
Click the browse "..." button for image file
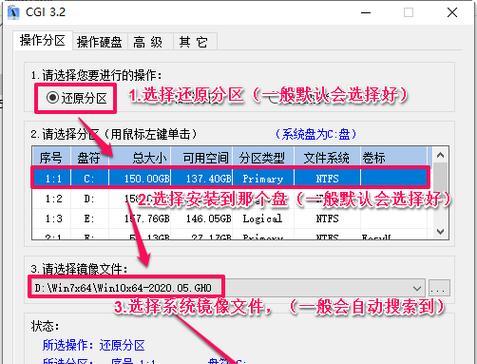(x=439, y=288)
